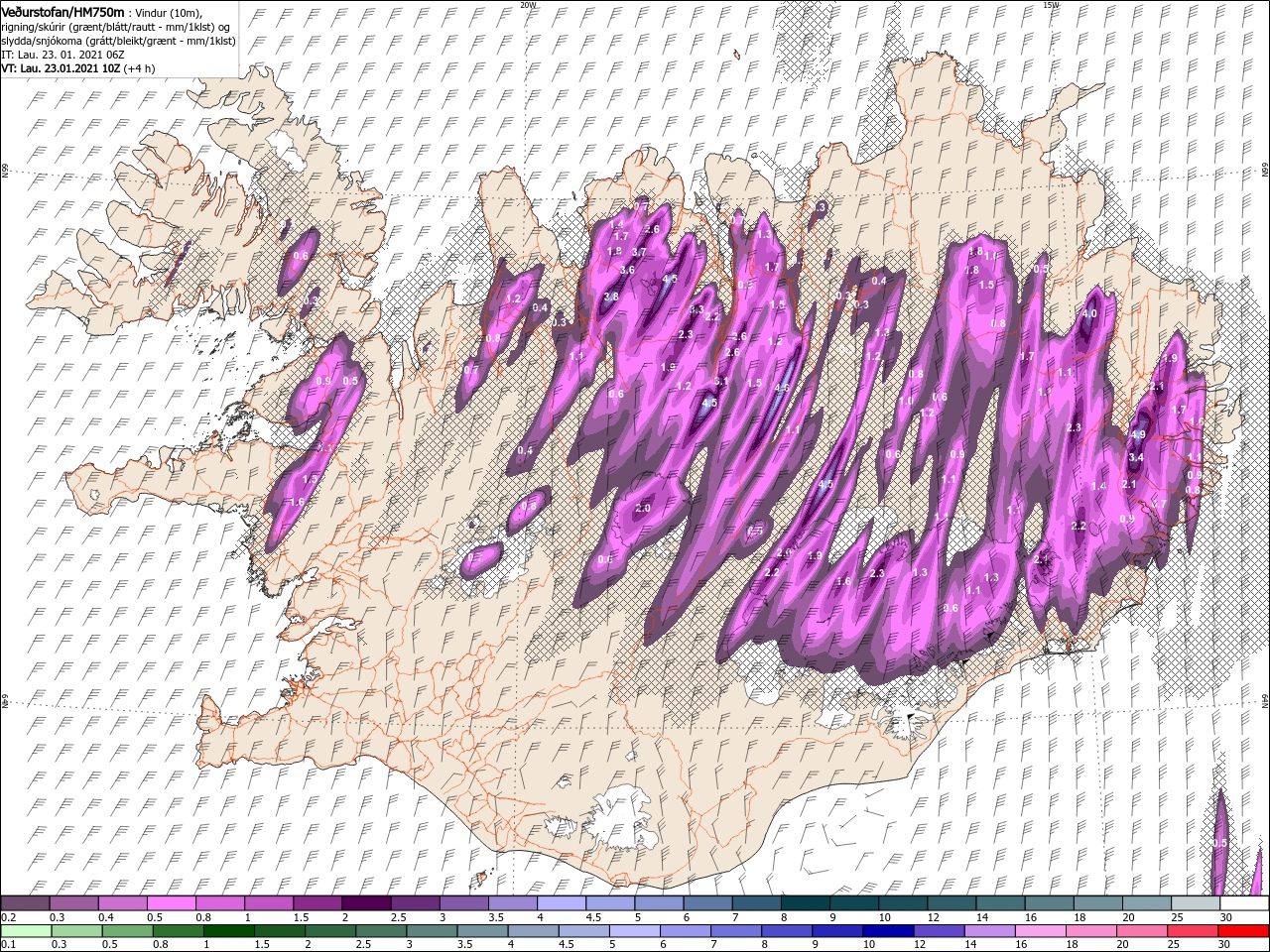The image size is (1270, 952).
Task: Click the 3.6 snowfall value on the map
Action: coord(627,270)
